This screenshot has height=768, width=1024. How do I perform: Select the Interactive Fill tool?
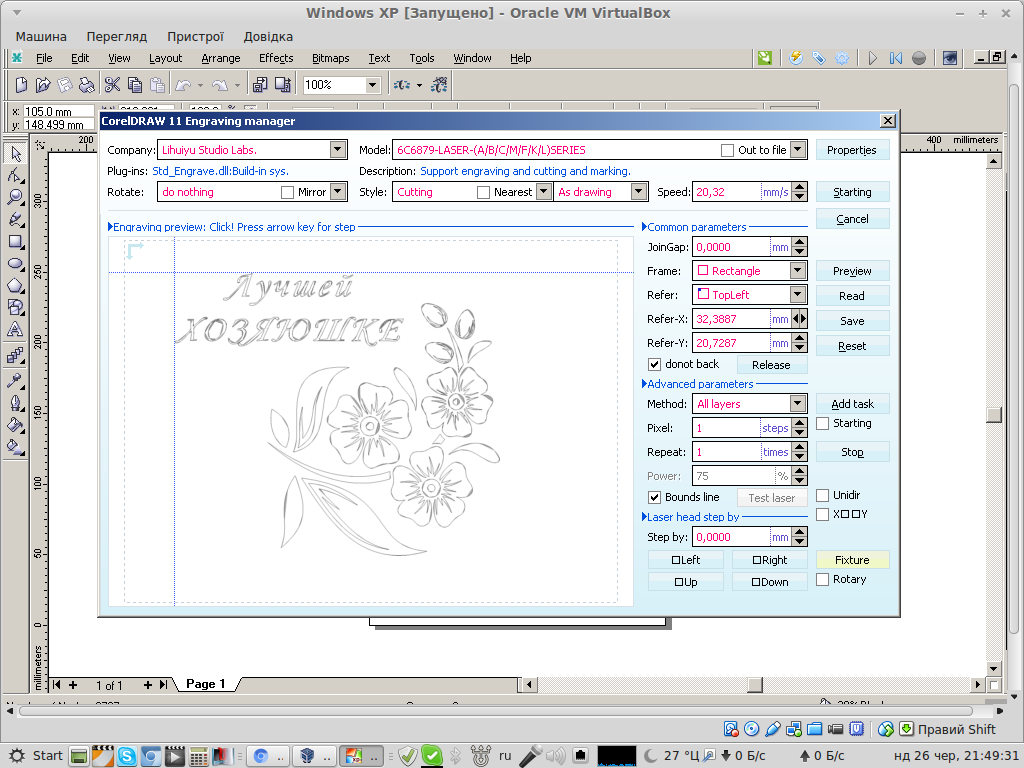(16, 447)
